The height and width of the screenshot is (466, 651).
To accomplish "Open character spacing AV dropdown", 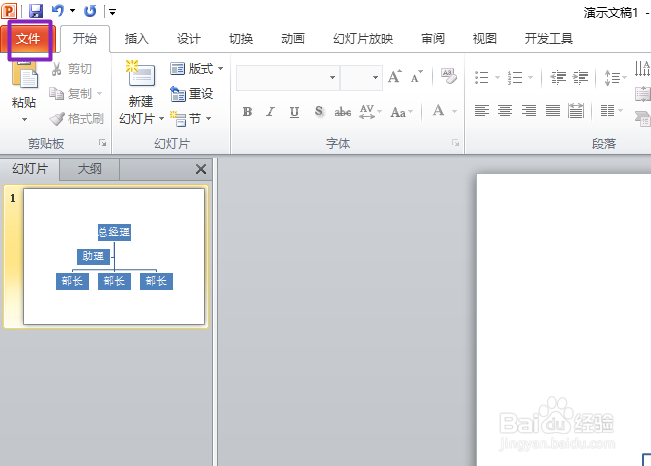I will pos(370,111).
